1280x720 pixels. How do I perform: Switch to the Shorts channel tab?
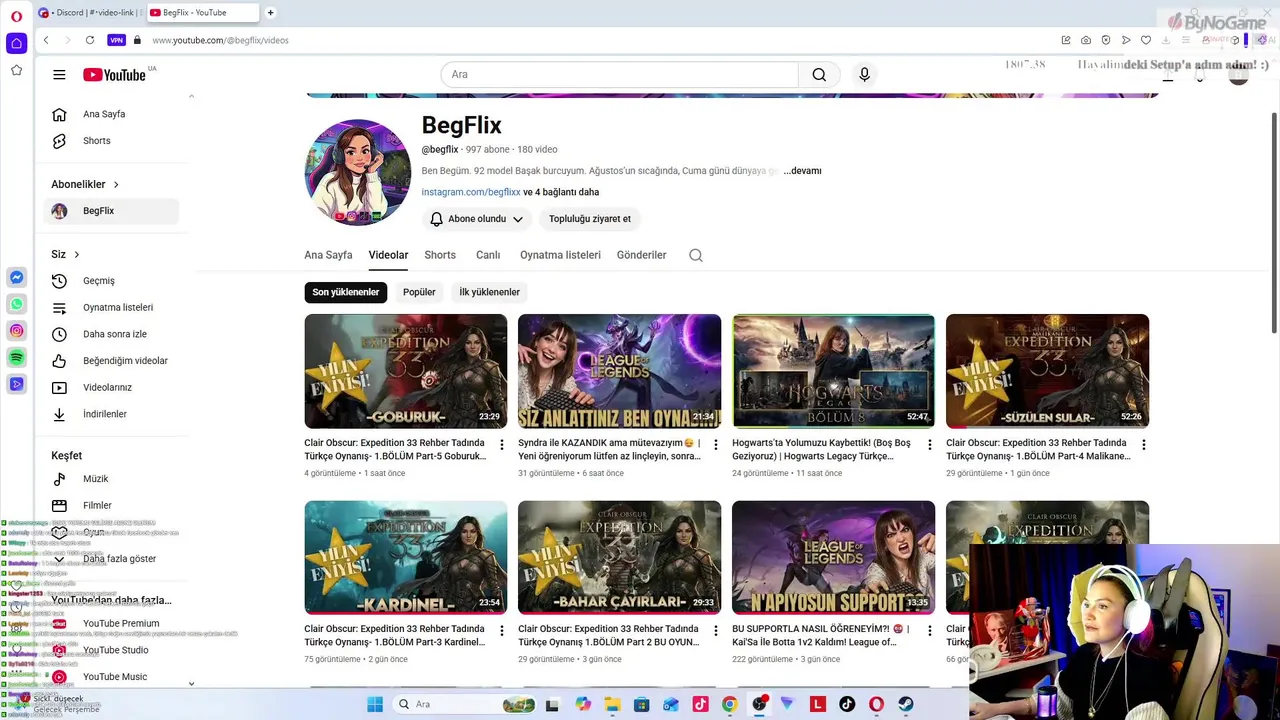440,255
